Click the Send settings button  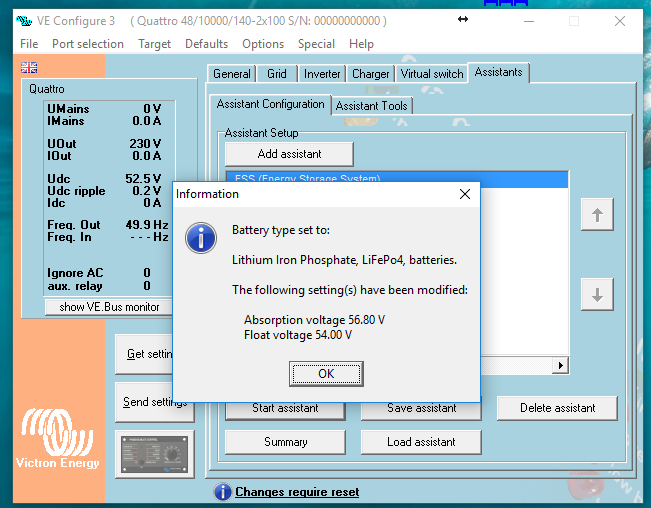pyautogui.click(x=154, y=402)
